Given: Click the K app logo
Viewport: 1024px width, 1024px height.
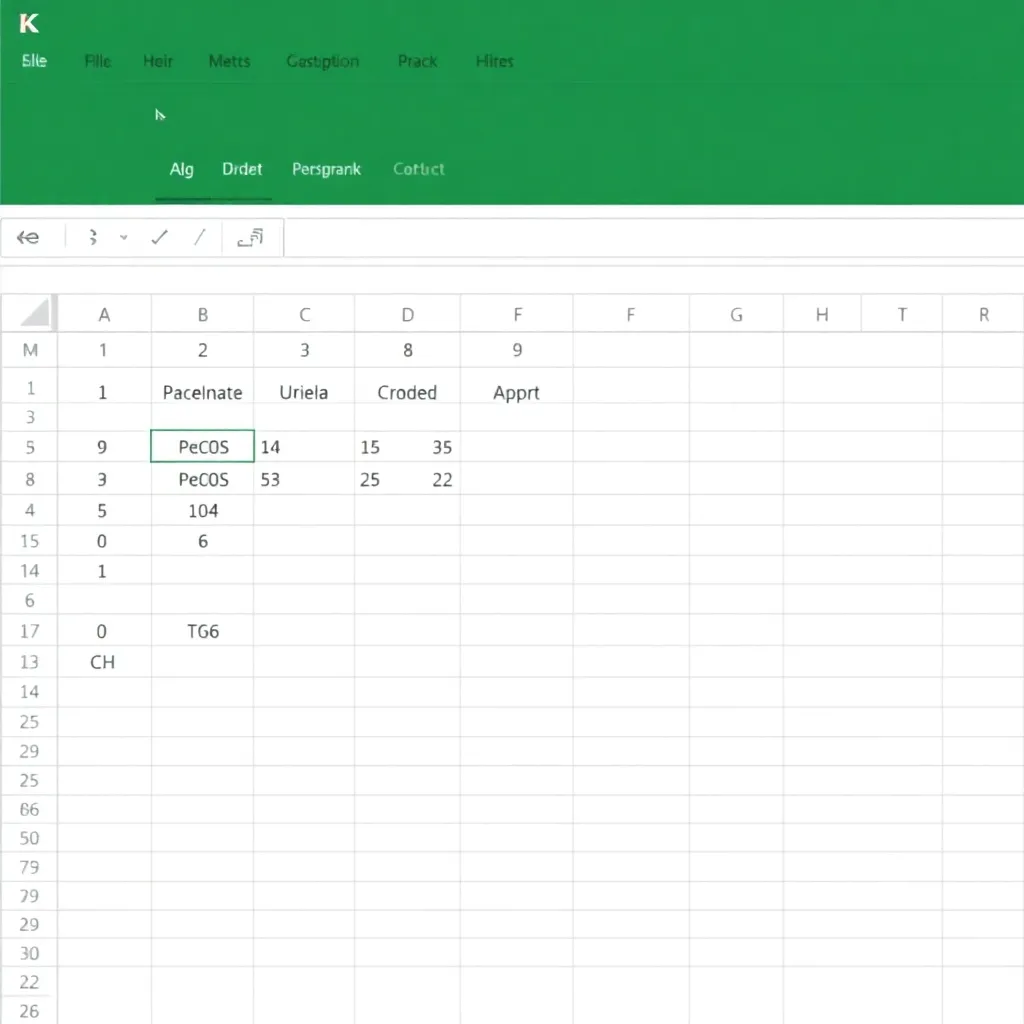Looking at the screenshot, I should [x=29, y=24].
